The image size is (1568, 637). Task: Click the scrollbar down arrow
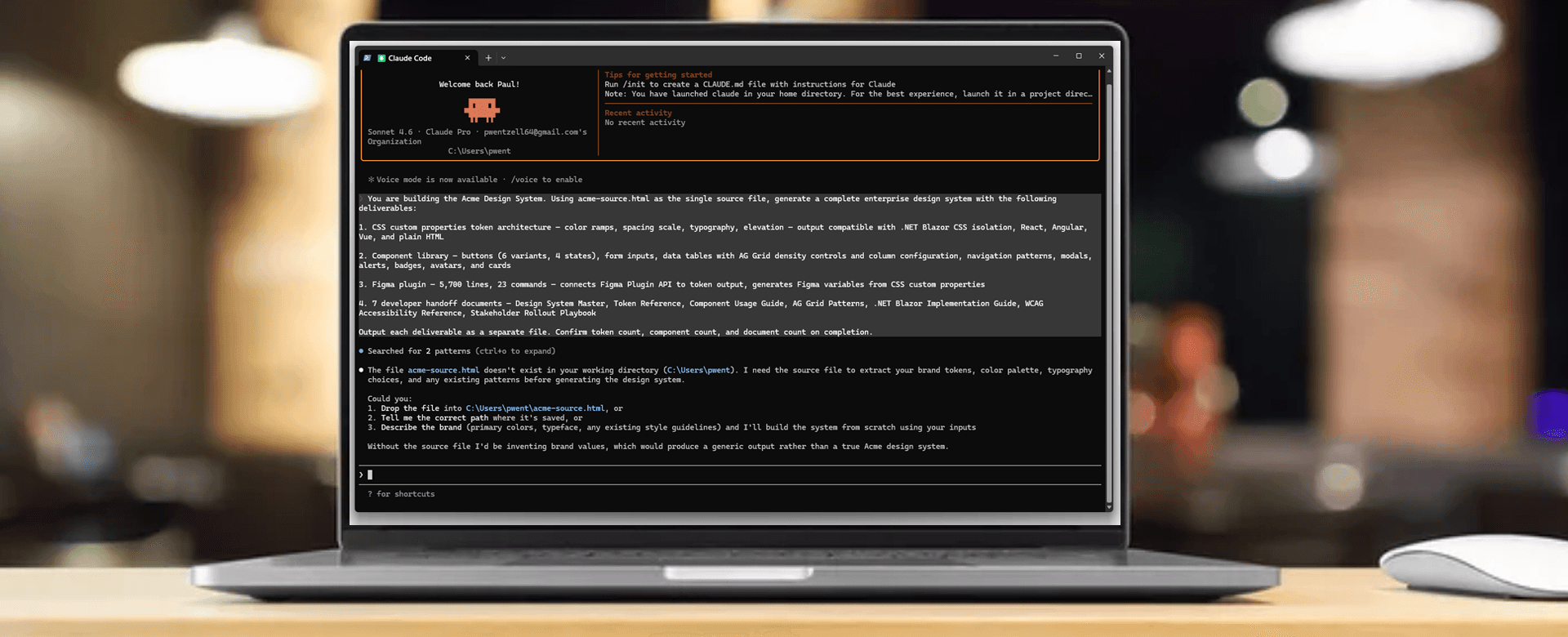point(1108,507)
